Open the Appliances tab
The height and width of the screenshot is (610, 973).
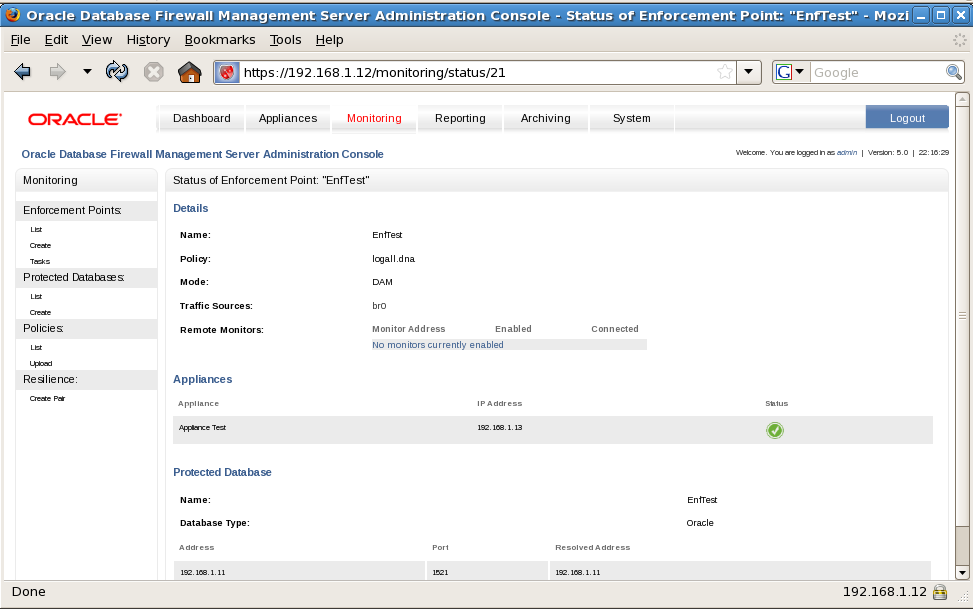[x=288, y=118]
